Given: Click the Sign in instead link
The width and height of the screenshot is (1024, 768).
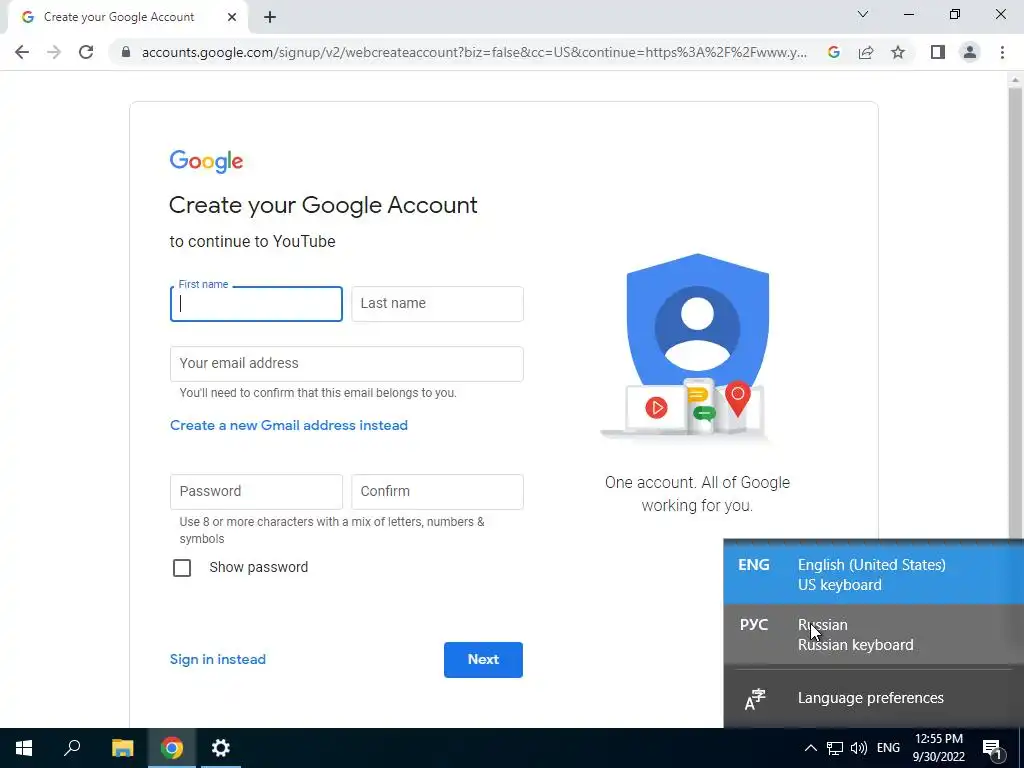Looking at the screenshot, I should tap(217, 660).
